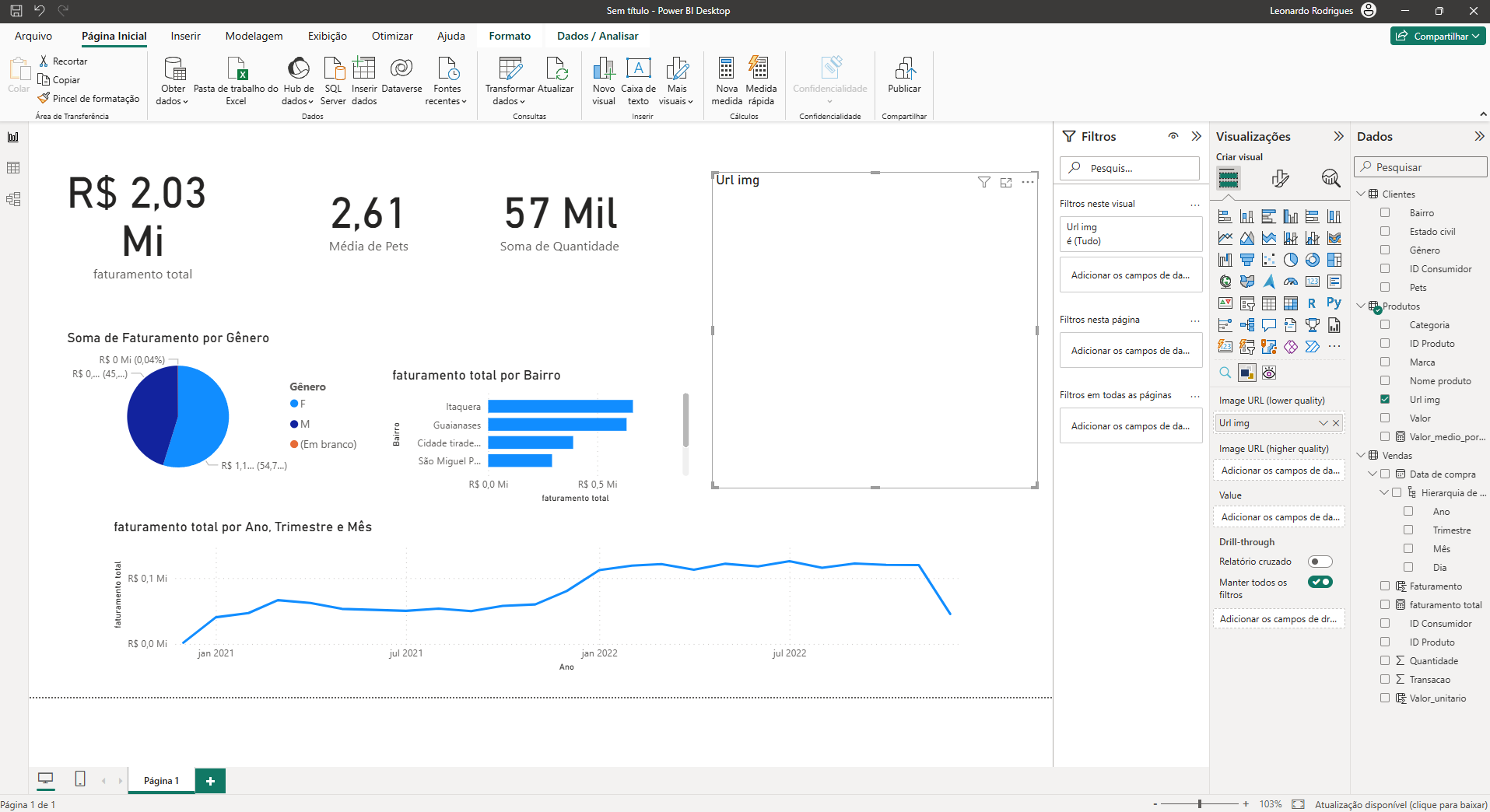Select the donut chart visual icon

(x=1313, y=260)
